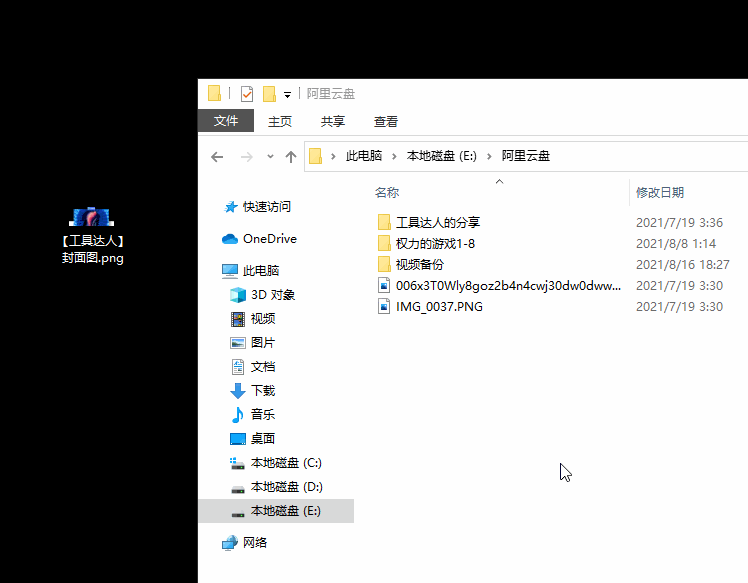The height and width of the screenshot is (583, 748).
Task: Select desktop file 【工具达人】封面图.png
Action: pyautogui.click(x=92, y=236)
